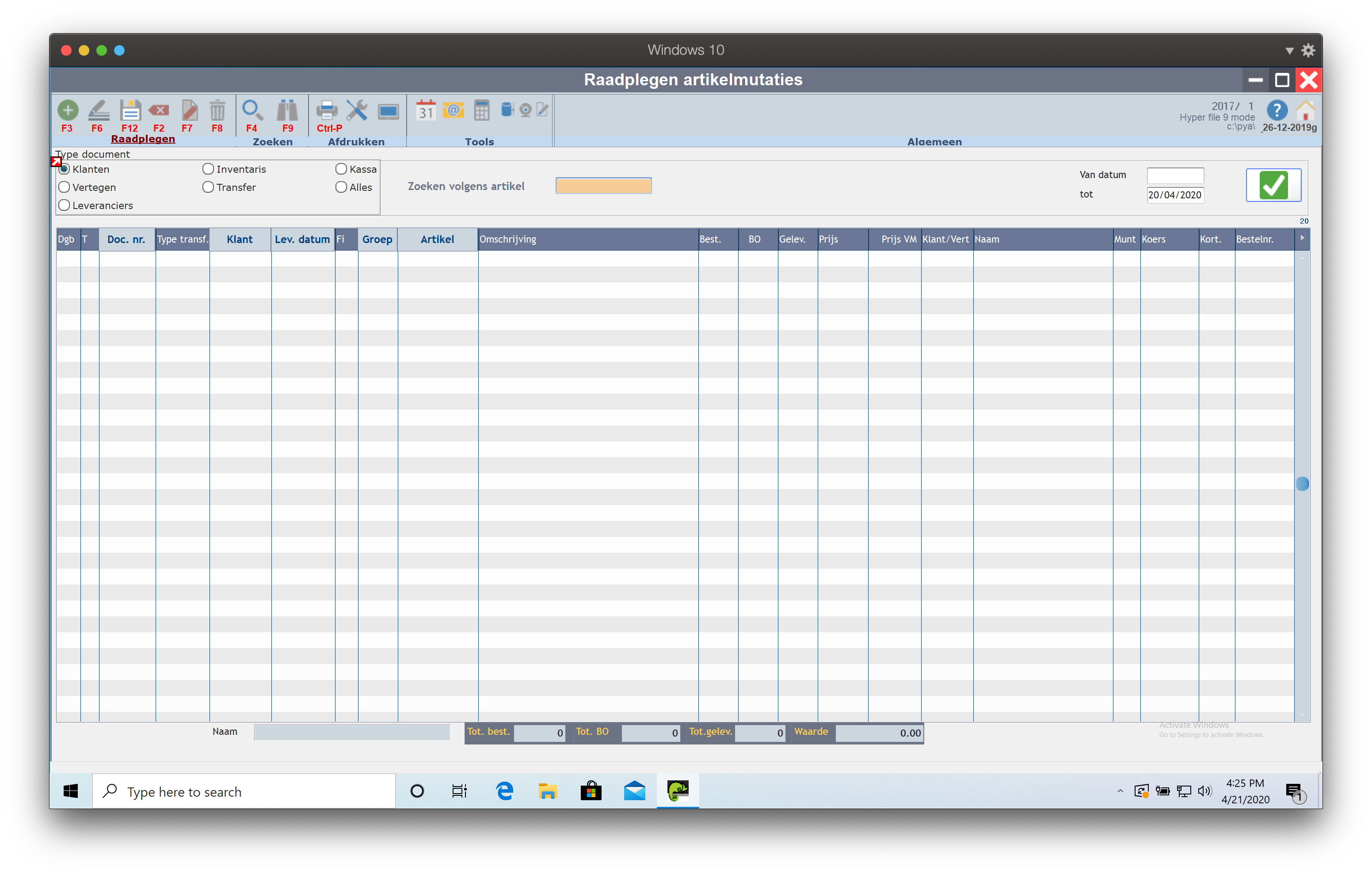The width and height of the screenshot is (1372, 874).
Task: Click the magnifying glass search icon (F4)
Action: point(252,110)
